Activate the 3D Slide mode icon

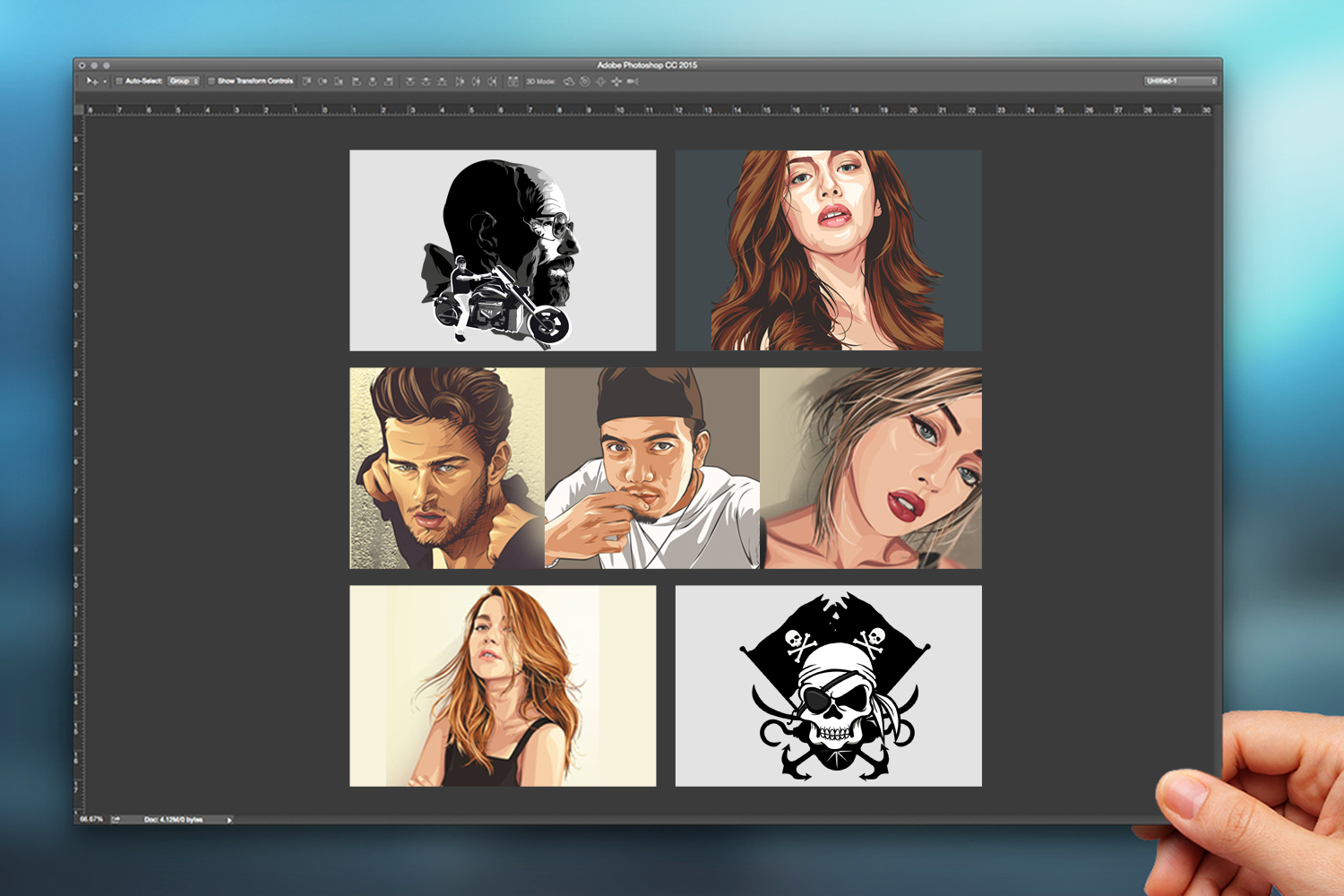tap(616, 82)
